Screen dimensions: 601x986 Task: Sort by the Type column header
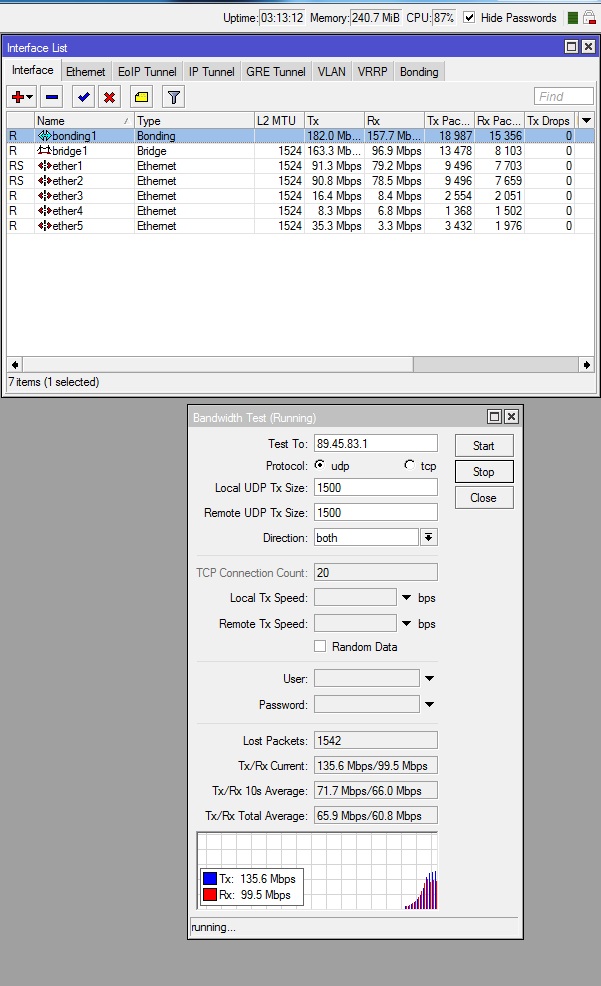[194, 120]
